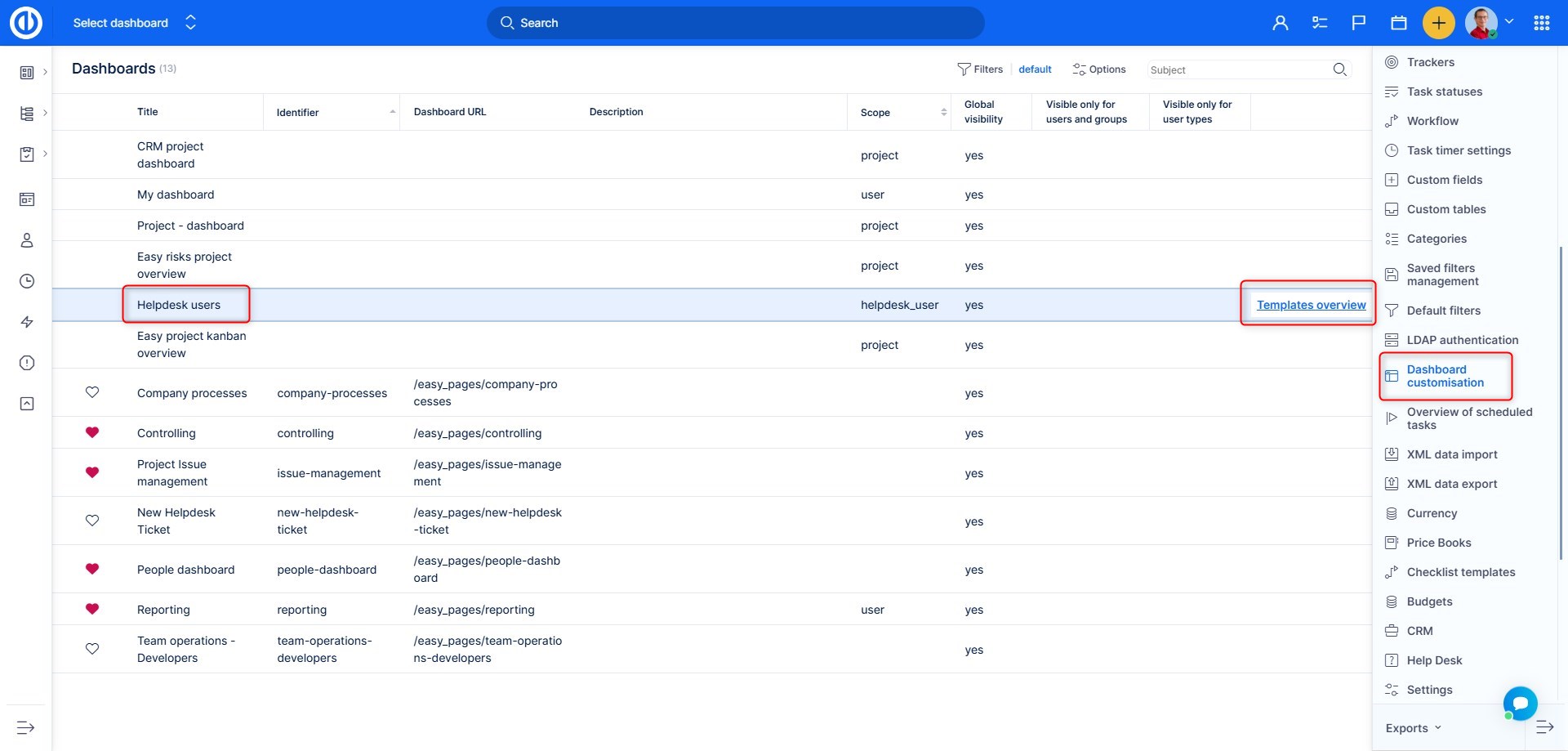Image resolution: width=1568 pixels, height=751 pixels.
Task: Select Workflow in the right menu
Action: pyautogui.click(x=1432, y=121)
